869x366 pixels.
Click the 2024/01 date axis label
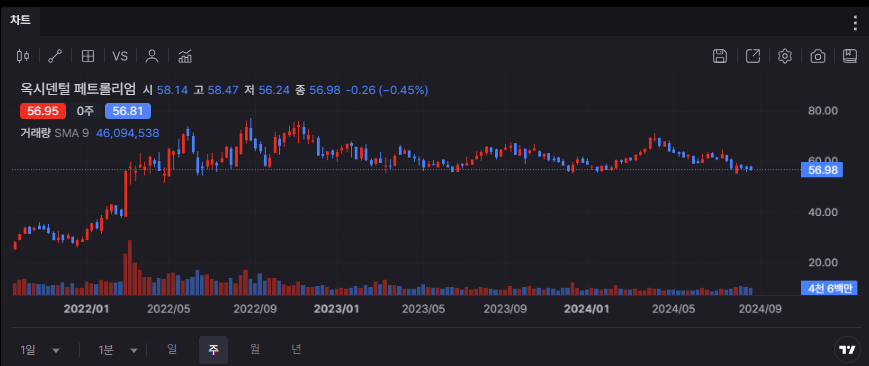586,309
